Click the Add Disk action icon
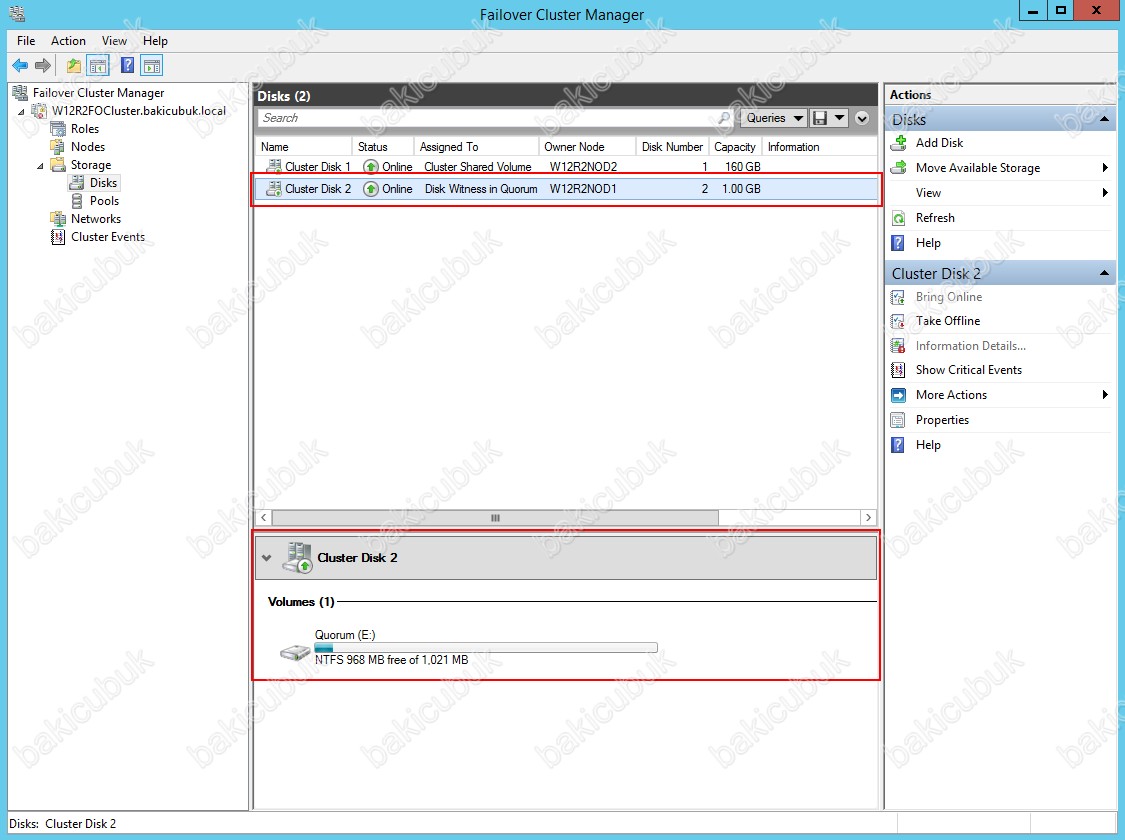The height and width of the screenshot is (840, 1125). pyautogui.click(x=898, y=143)
